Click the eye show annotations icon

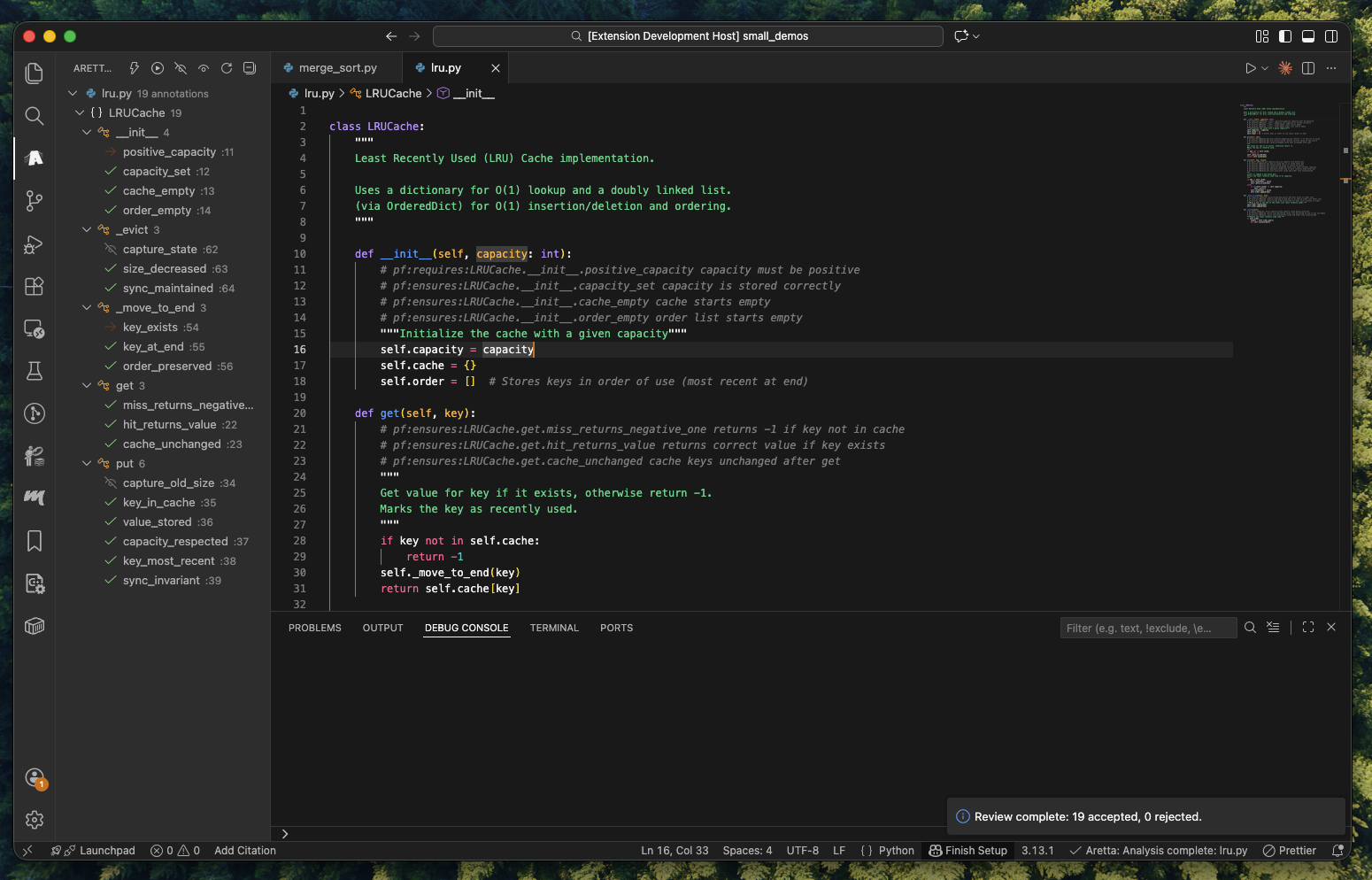tap(204, 68)
